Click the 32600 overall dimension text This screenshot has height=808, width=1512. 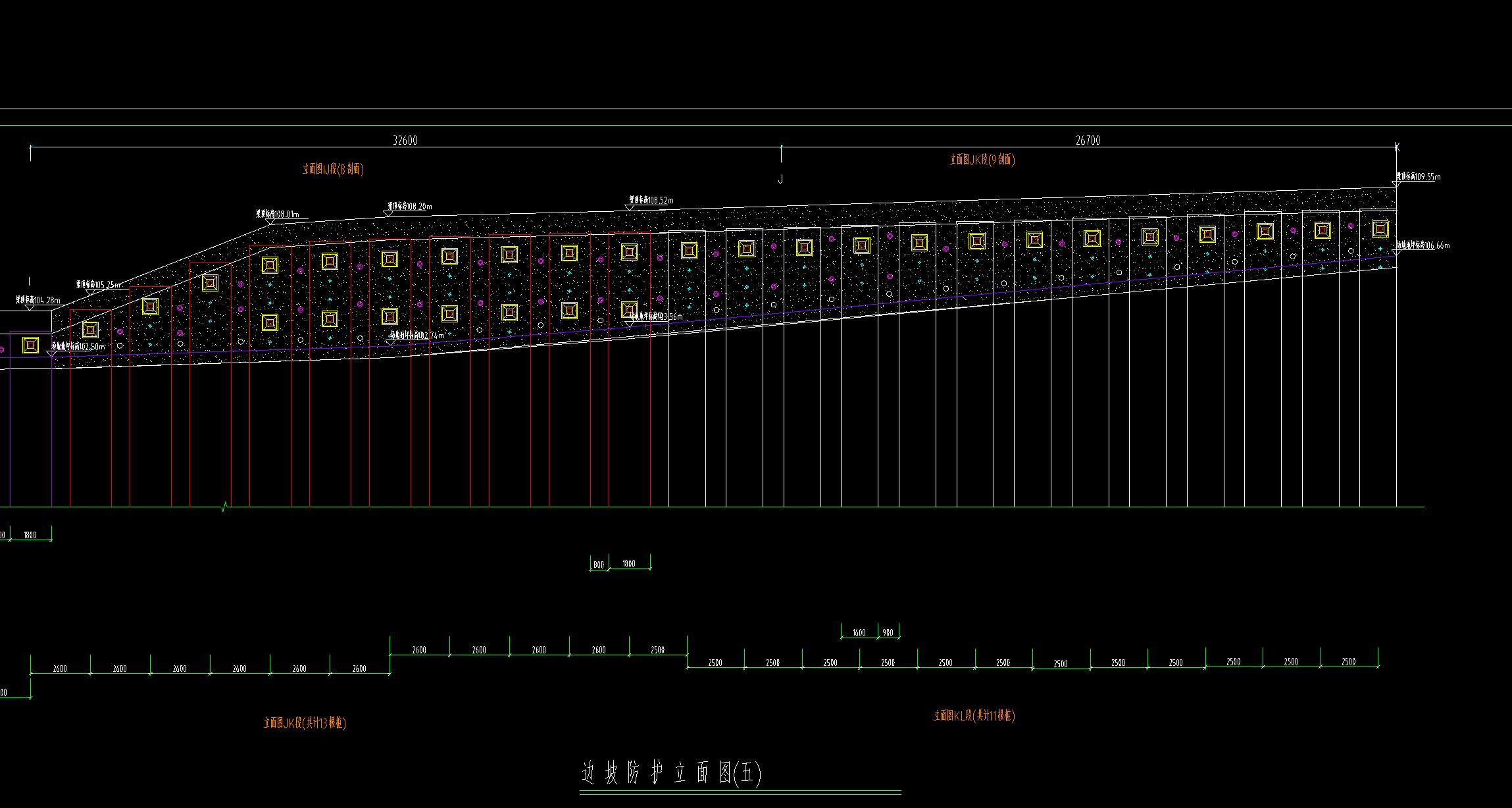405,140
